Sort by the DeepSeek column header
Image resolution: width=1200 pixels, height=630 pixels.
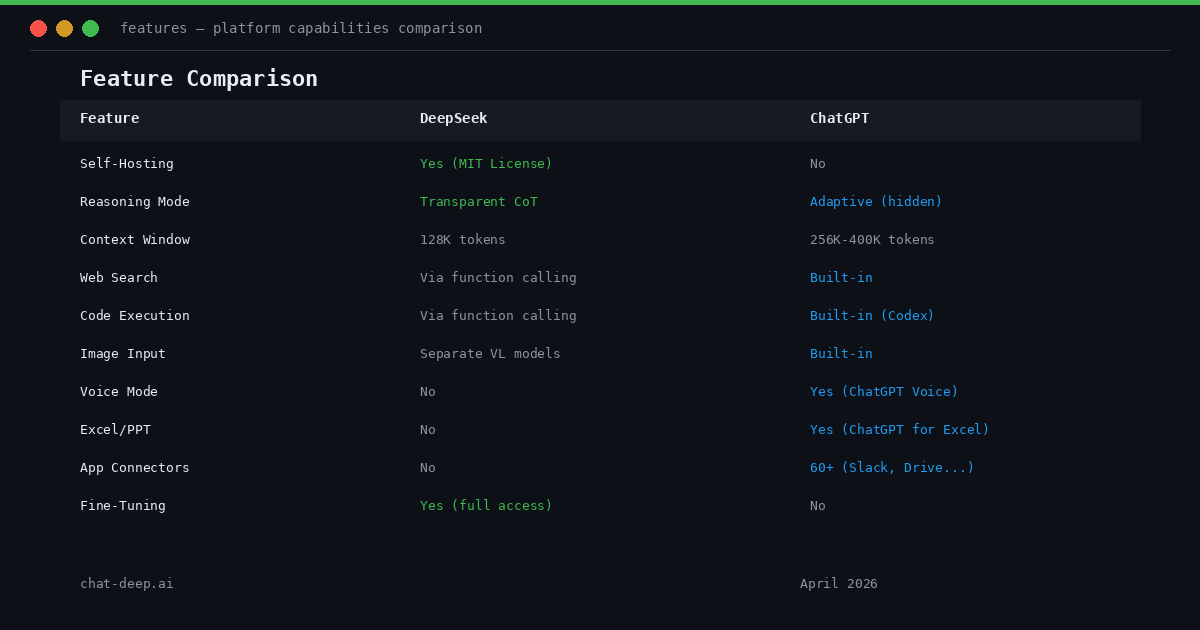[x=453, y=118]
